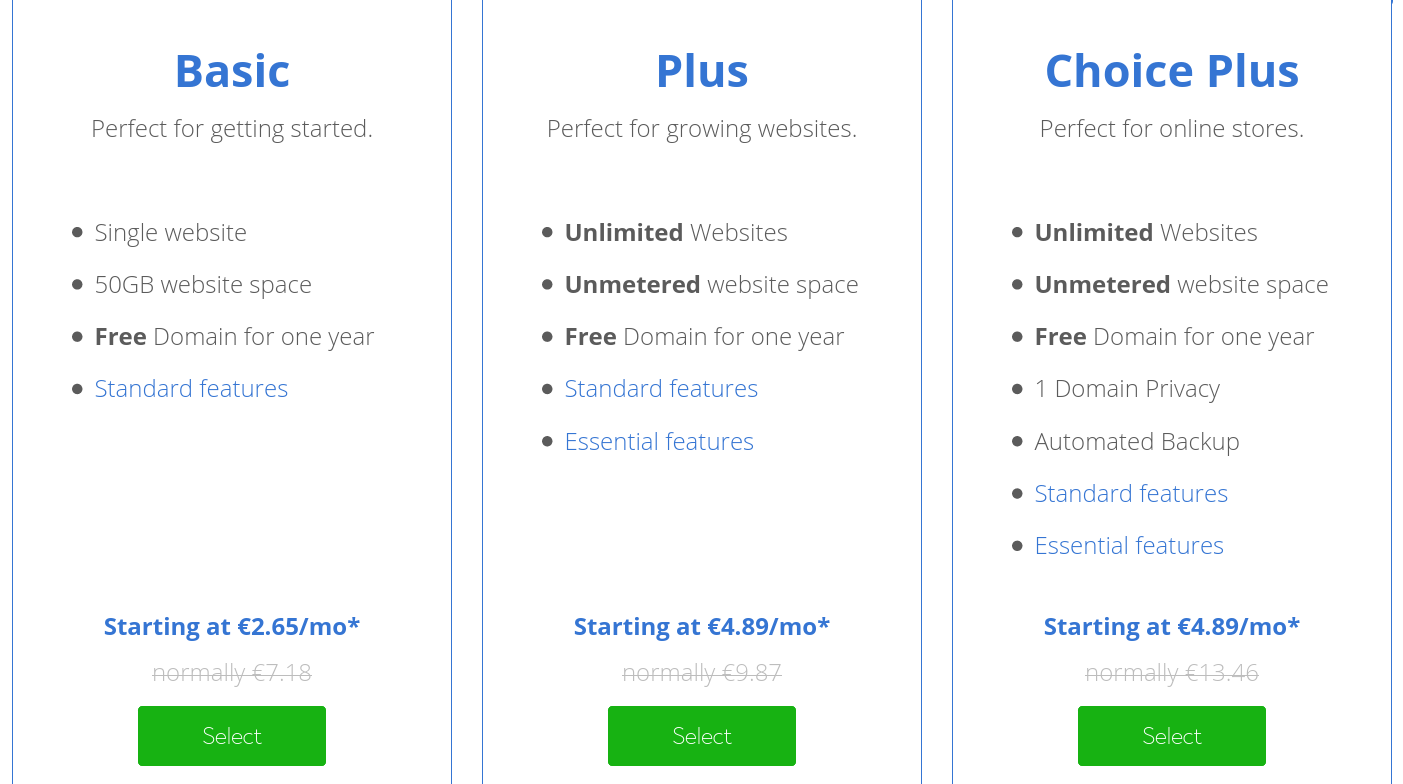The image size is (1403, 784).
Task: Click the Choice Plus plan heading
Action: click(x=1172, y=71)
